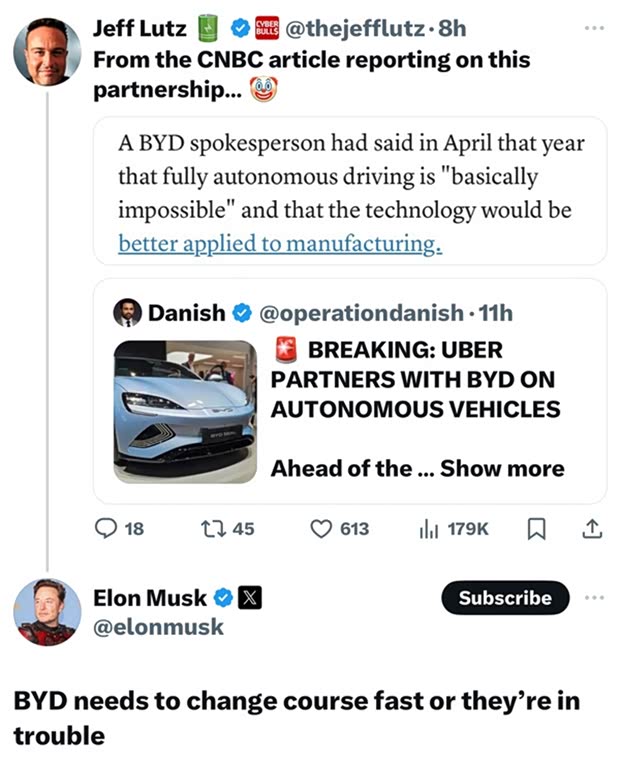Image resolution: width=620 pixels, height=775 pixels.
Task: Like the tweet with heart icon
Action: pos(321,528)
